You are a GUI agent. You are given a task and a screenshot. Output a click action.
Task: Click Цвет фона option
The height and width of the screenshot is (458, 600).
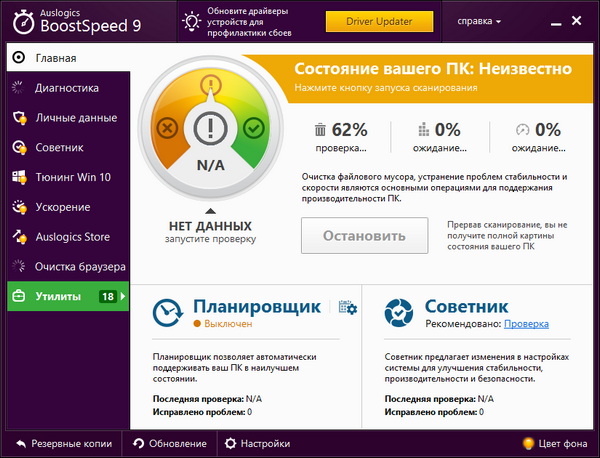(x=555, y=443)
